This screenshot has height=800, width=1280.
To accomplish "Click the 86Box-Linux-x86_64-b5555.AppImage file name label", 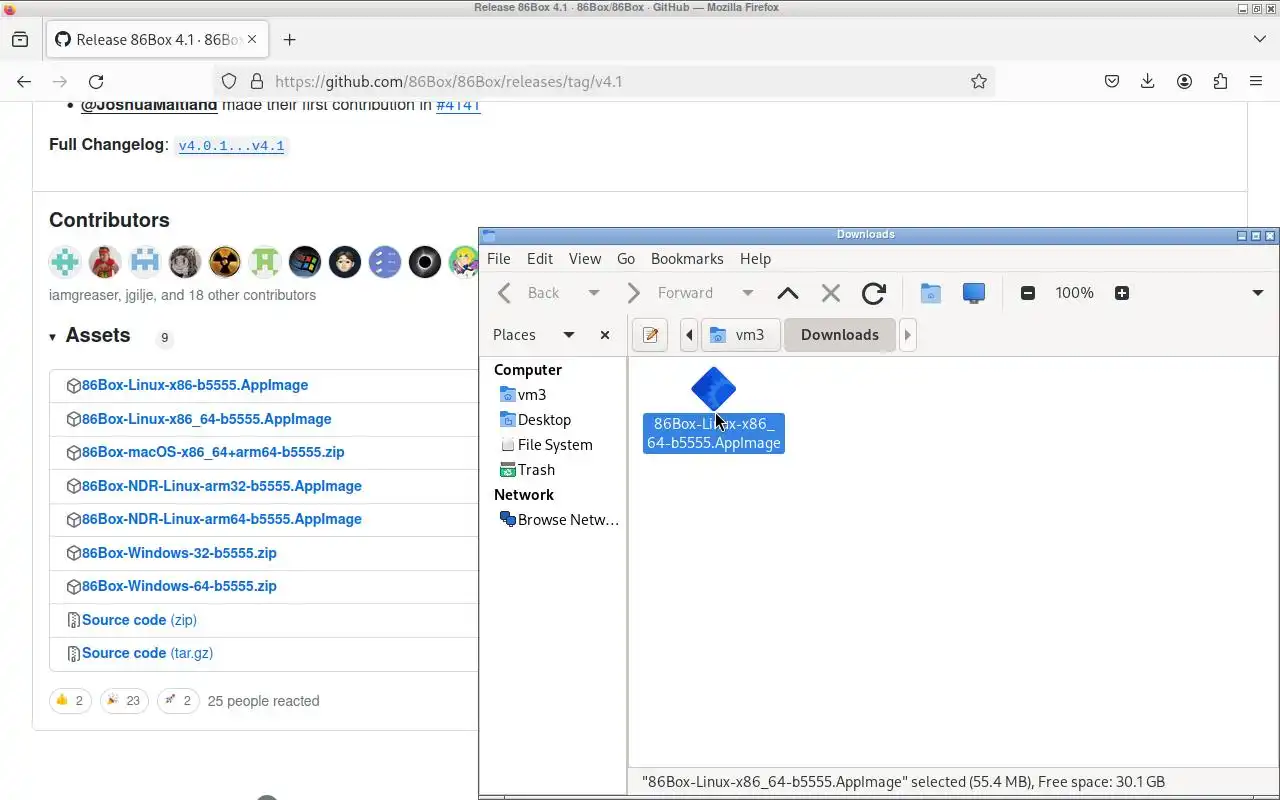I will pyautogui.click(x=714, y=433).
